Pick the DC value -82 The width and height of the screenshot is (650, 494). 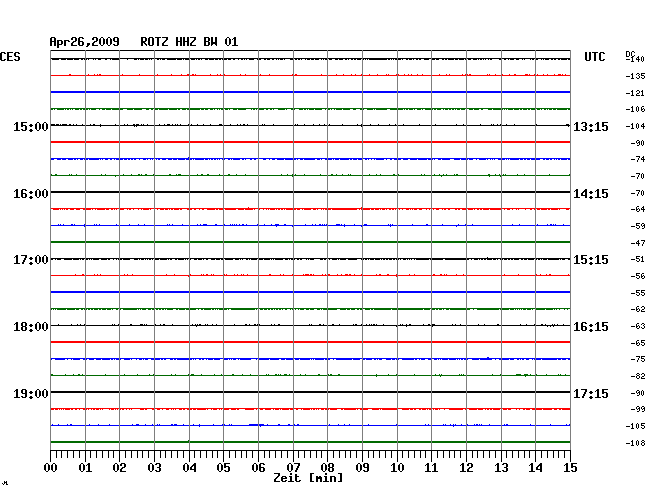click(638, 376)
